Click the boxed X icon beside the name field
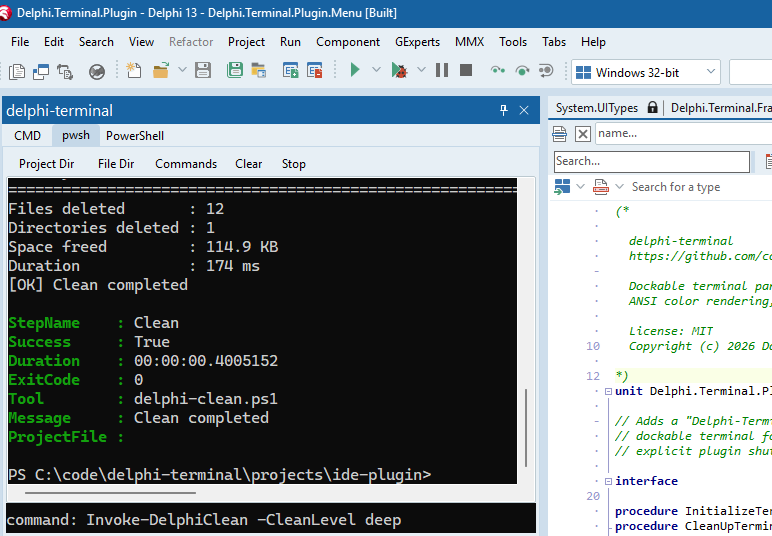 [582, 133]
